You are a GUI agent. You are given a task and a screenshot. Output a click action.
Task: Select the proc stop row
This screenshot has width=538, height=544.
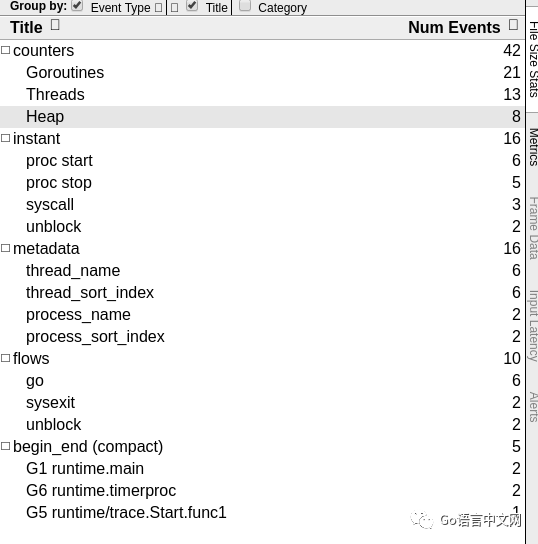262,182
